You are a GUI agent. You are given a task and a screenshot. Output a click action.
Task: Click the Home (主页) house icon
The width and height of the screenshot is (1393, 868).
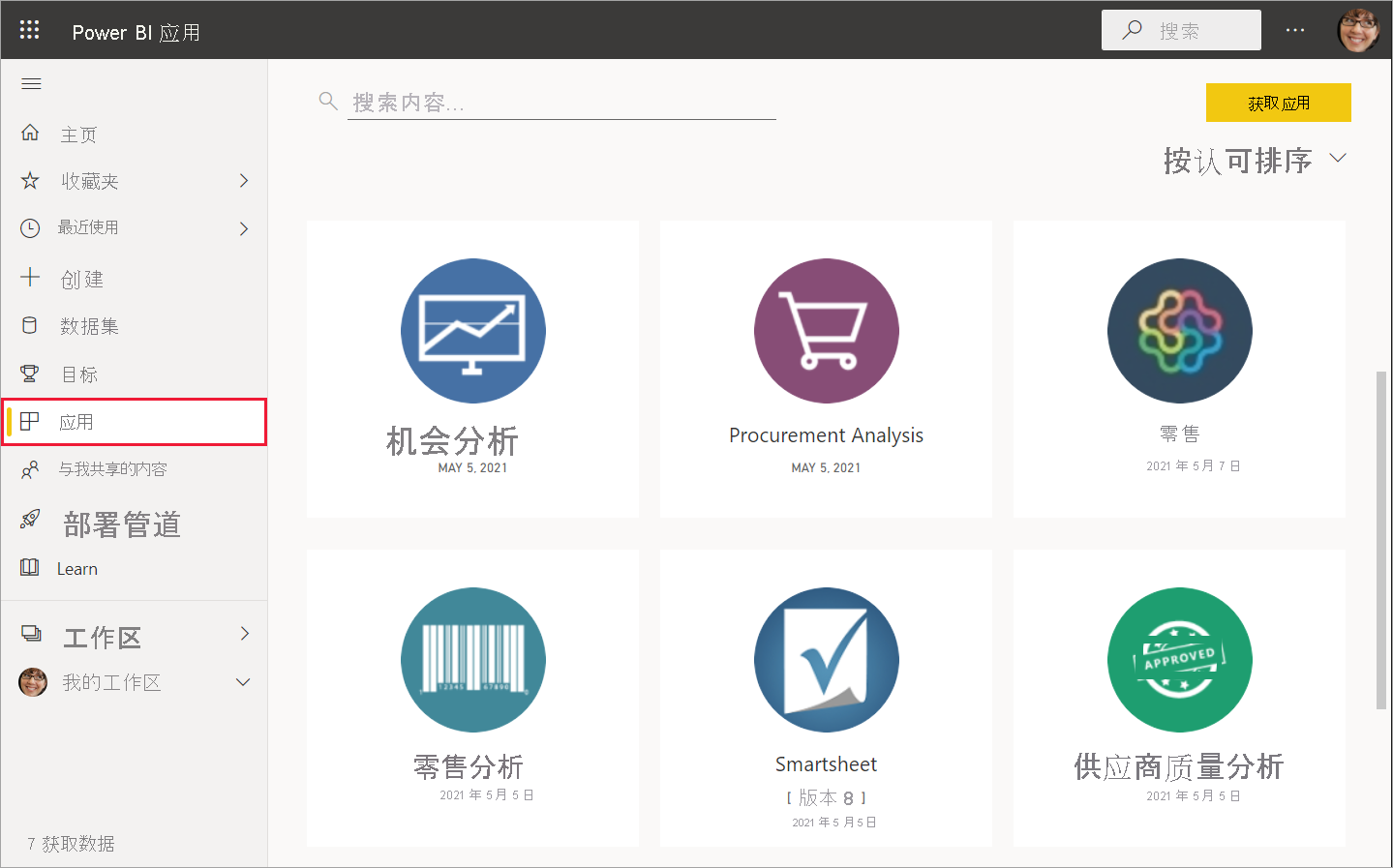[30, 133]
